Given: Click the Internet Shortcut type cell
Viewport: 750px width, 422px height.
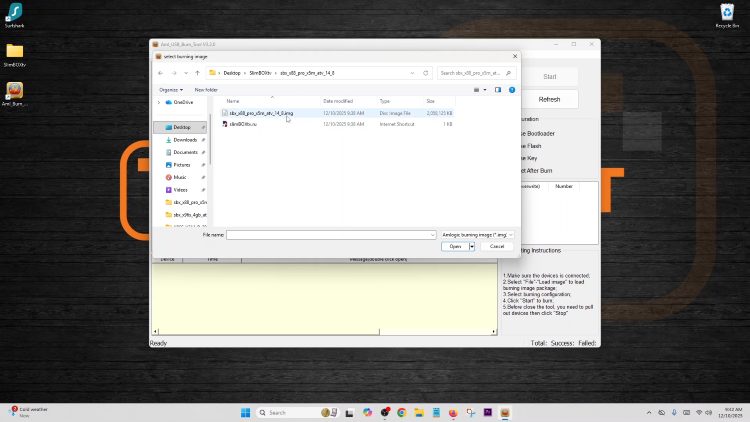Looking at the screenshot, I should tap(397, 124).
